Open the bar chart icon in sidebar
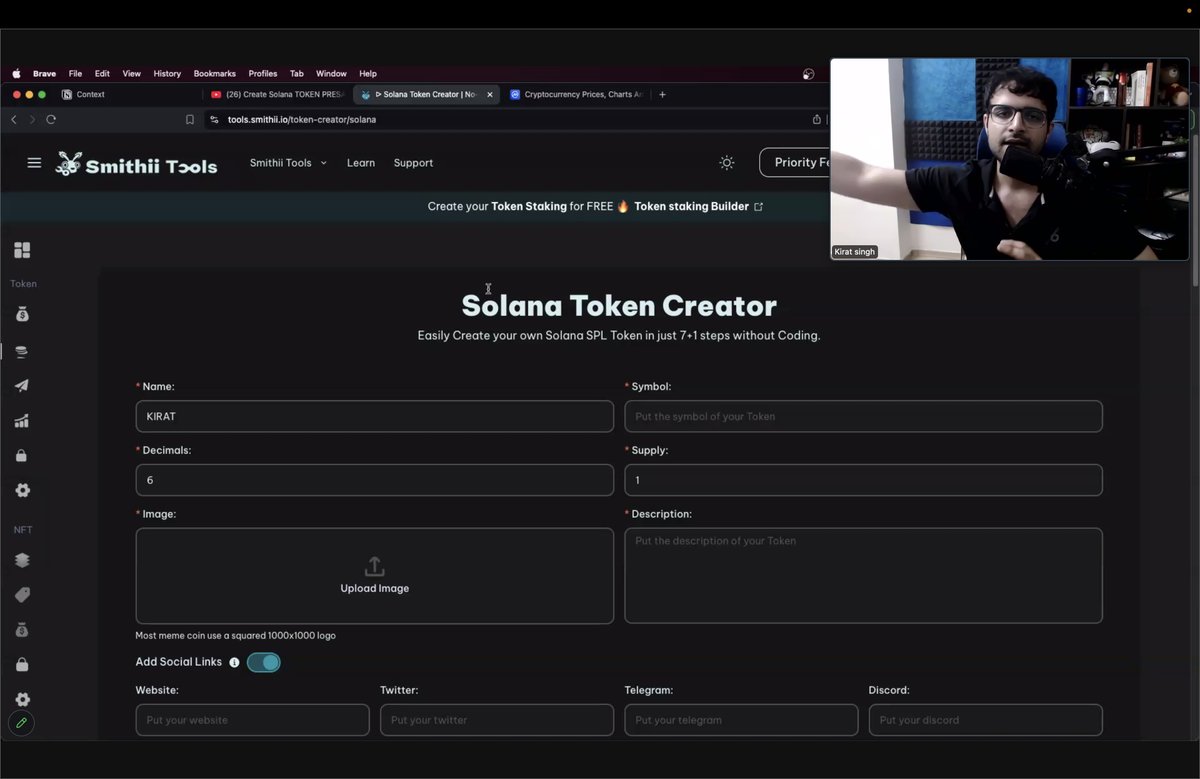The height and width of the screenshot is (779, 1200). click(22, 421)
